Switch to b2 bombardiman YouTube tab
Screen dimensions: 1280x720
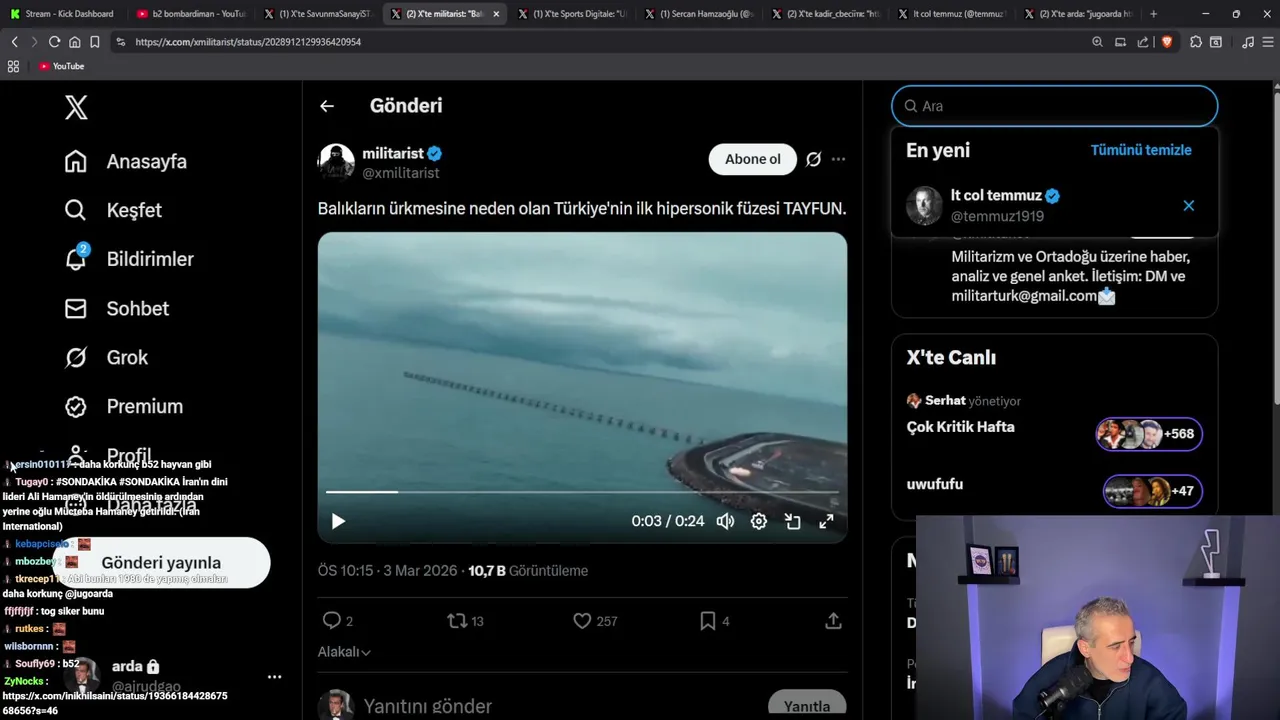point(190,14)
